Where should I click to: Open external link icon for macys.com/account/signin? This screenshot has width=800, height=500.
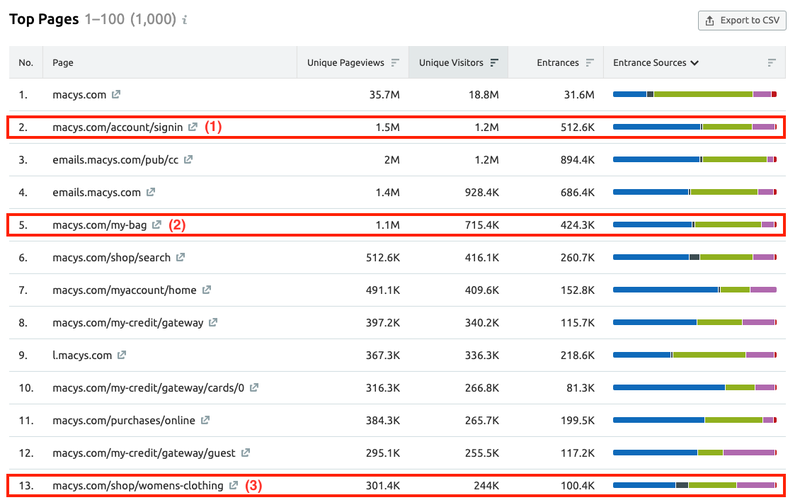[x=192, y=127]
